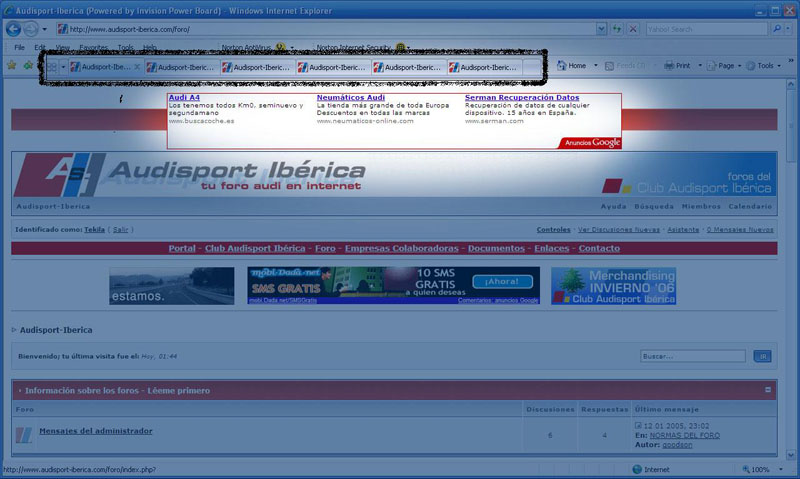Image resolution: width=800 pixels, height=479 pixels.
Task: Open the Favorites Center star icon
Action: [x=12, y=65]
